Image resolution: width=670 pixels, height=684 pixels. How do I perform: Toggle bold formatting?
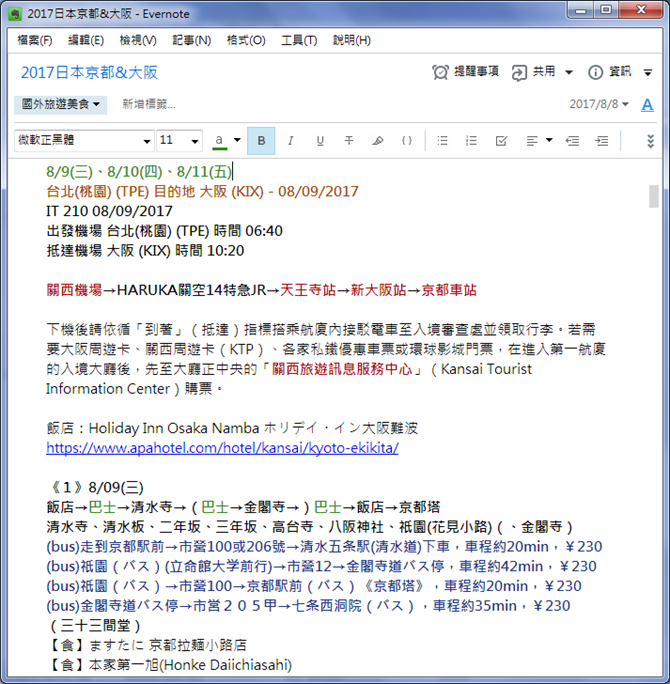261,141
